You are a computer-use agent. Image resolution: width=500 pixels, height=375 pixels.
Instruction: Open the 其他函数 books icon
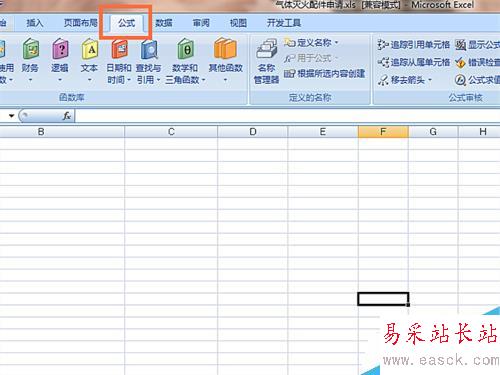point(225,50)
